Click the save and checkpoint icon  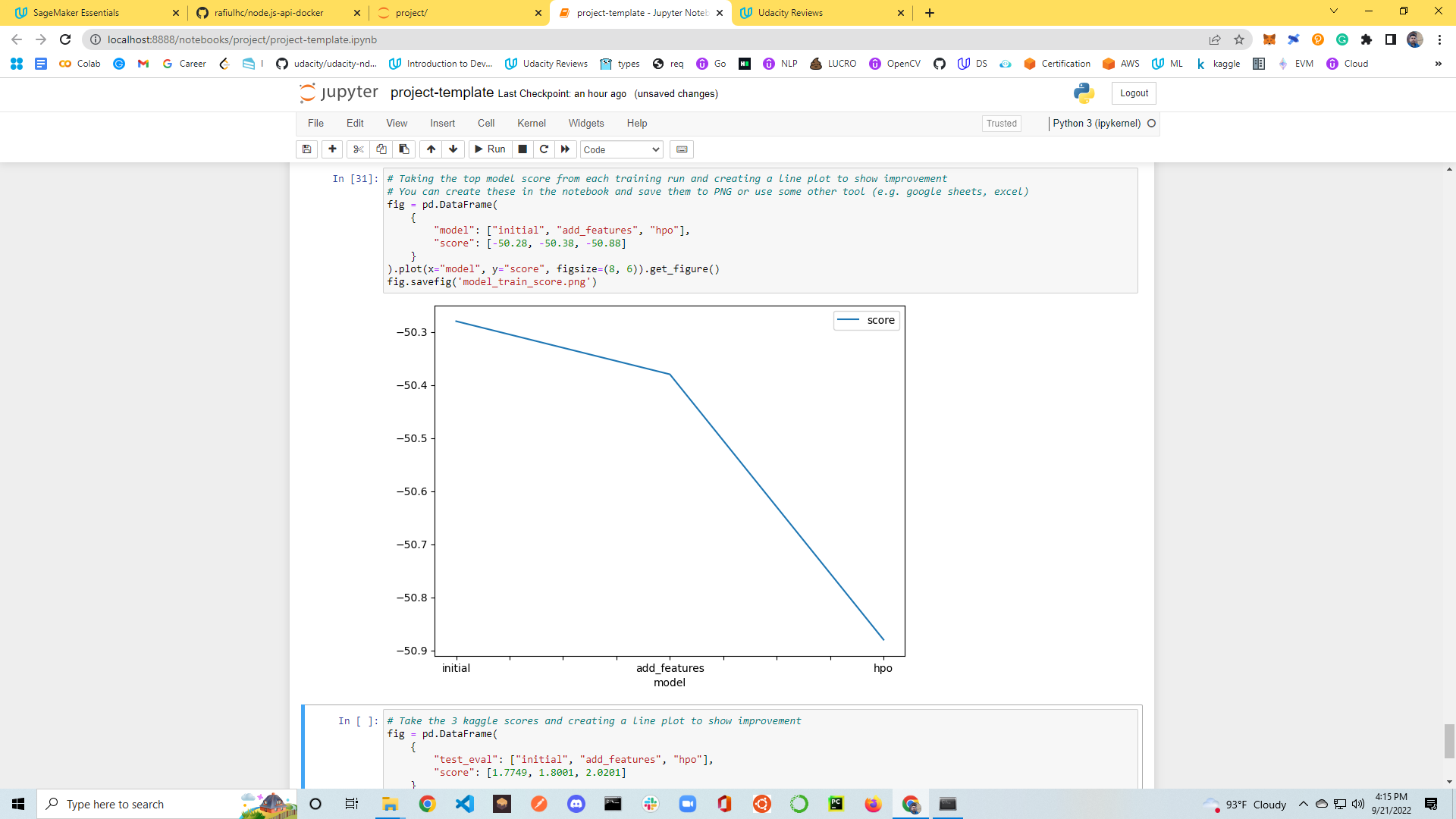pos(306,149)
